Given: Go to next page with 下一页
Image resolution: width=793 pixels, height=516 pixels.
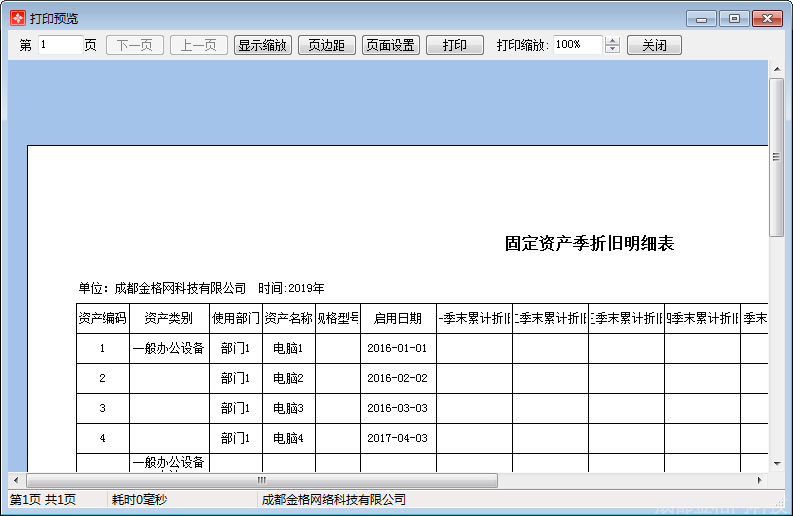Looking at the screenshot, I should 135,45.
